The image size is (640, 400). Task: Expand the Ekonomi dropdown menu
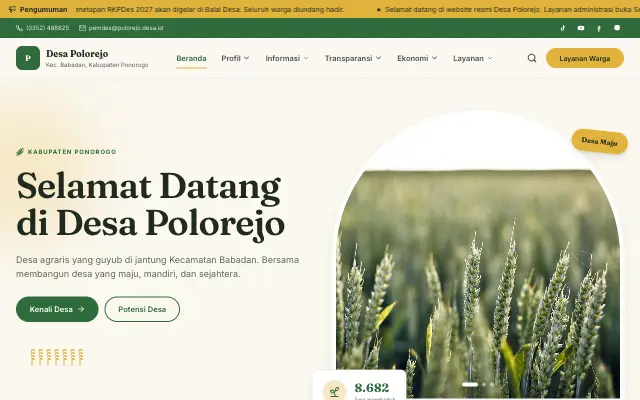click(417, 58)
